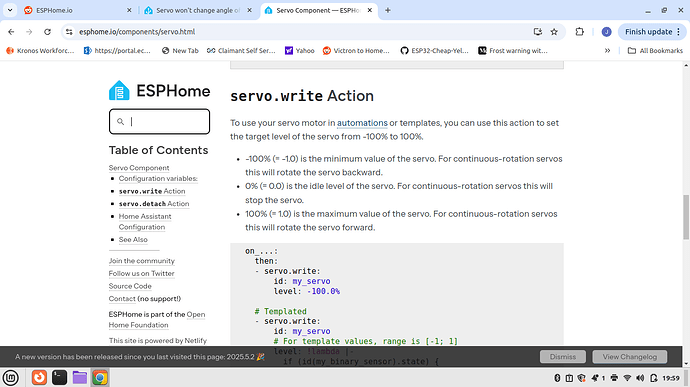Go back to the previous page
Screen dimensions: 690x387
pyautogui.click(x=11, y=32)
